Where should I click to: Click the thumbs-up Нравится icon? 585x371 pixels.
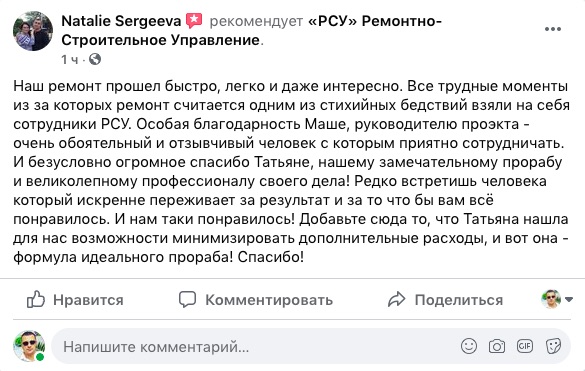[x=36, y=299]
